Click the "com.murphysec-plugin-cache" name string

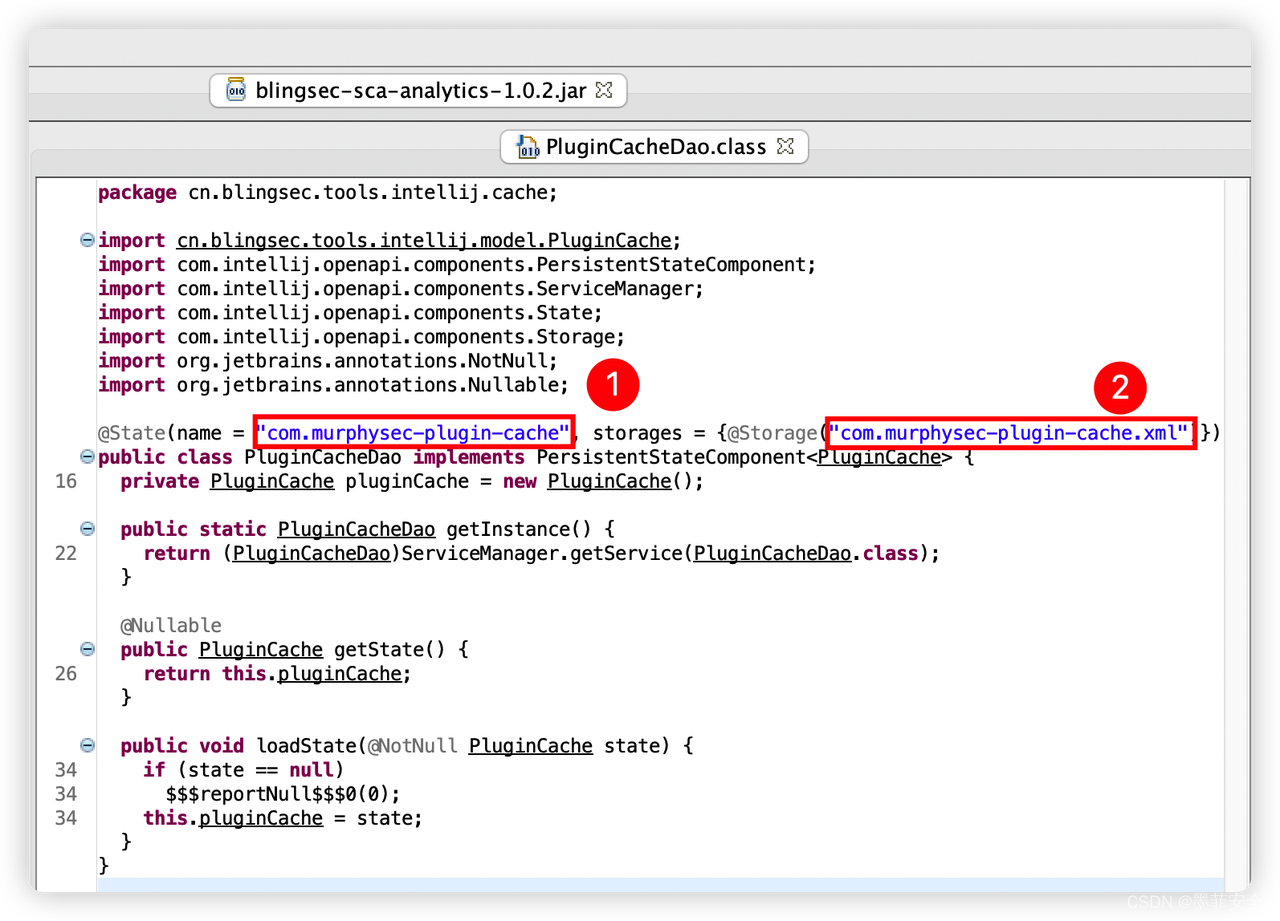(413, 433)
